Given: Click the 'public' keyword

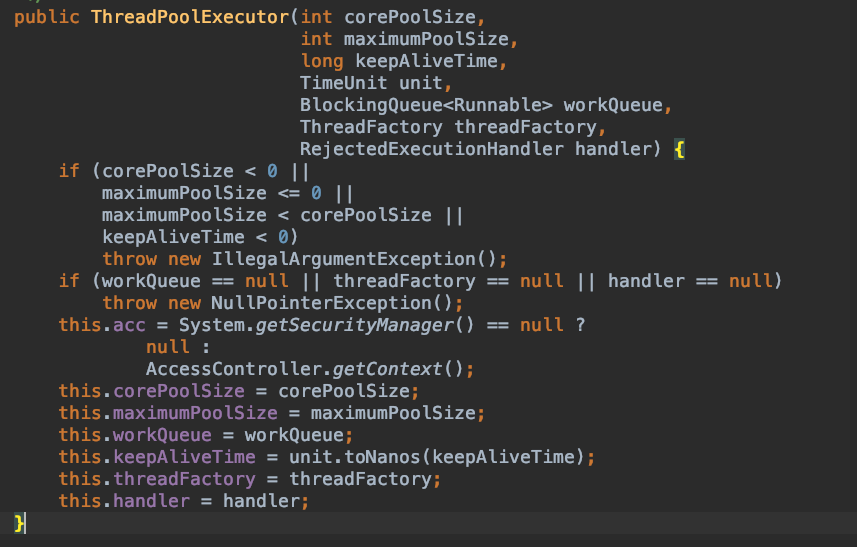Looking at the screenshot, I should [x=47, y=17].
